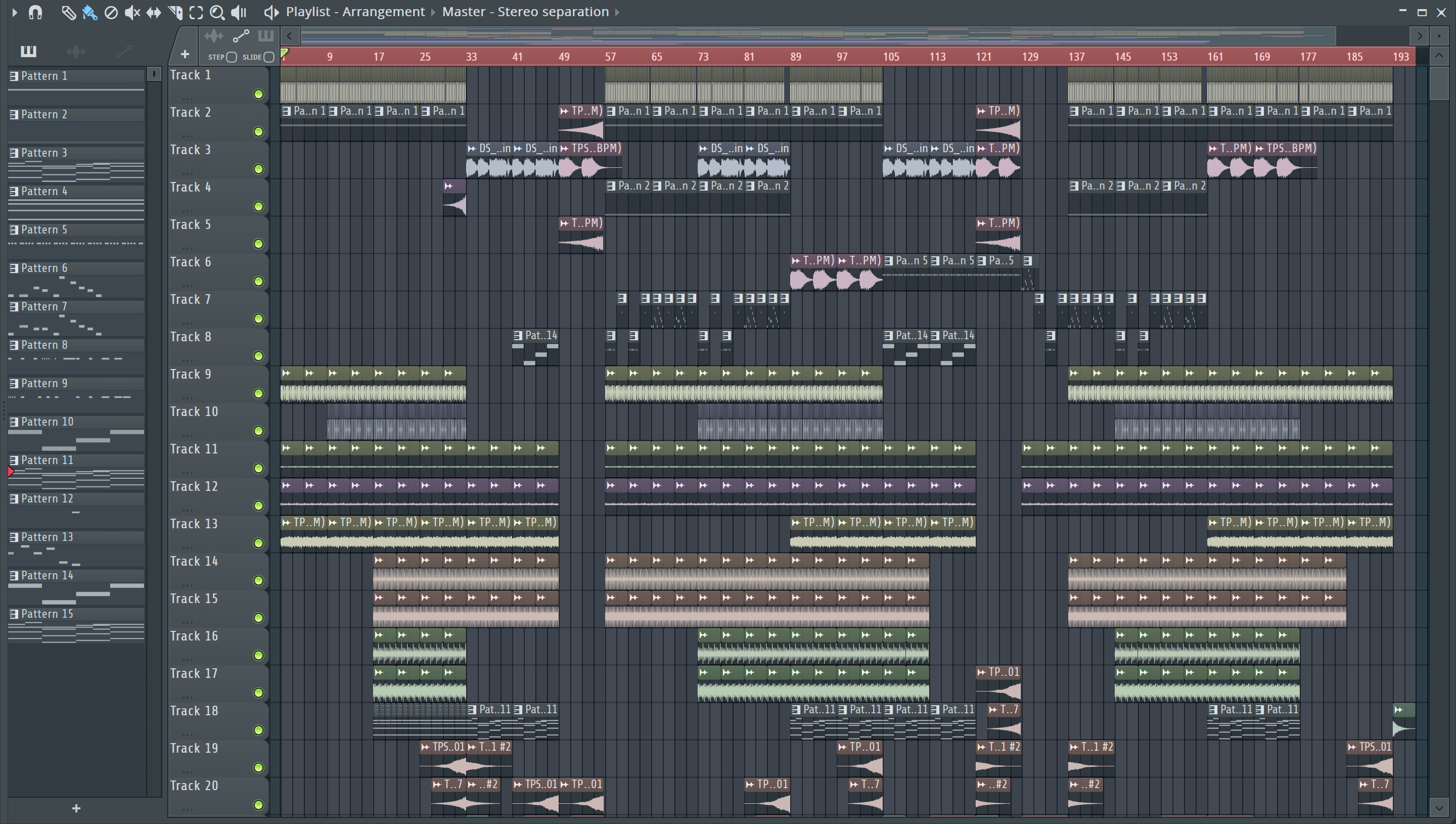1456x824 pixels.
Task: Click the vertical scrollbar thumb
Action: [1439, 83]
